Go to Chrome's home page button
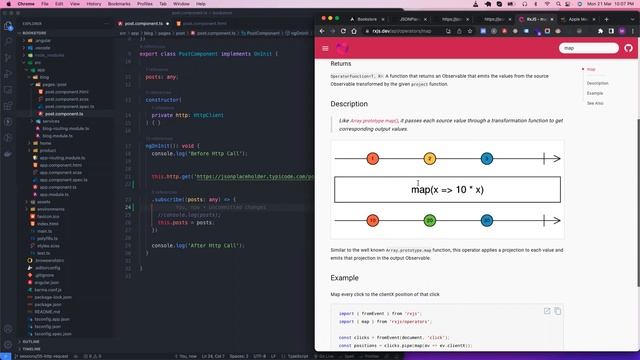The width and height of the screenshot is (640, 360). (x=354, y=31)
